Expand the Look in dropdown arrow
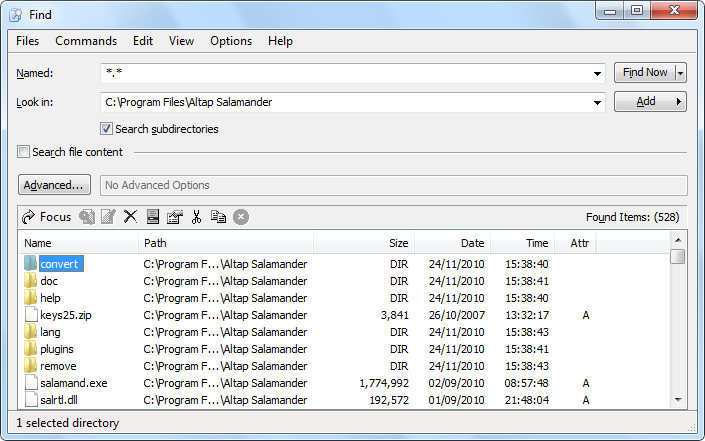The image size is (705, 441). click(x=597, y=102)
